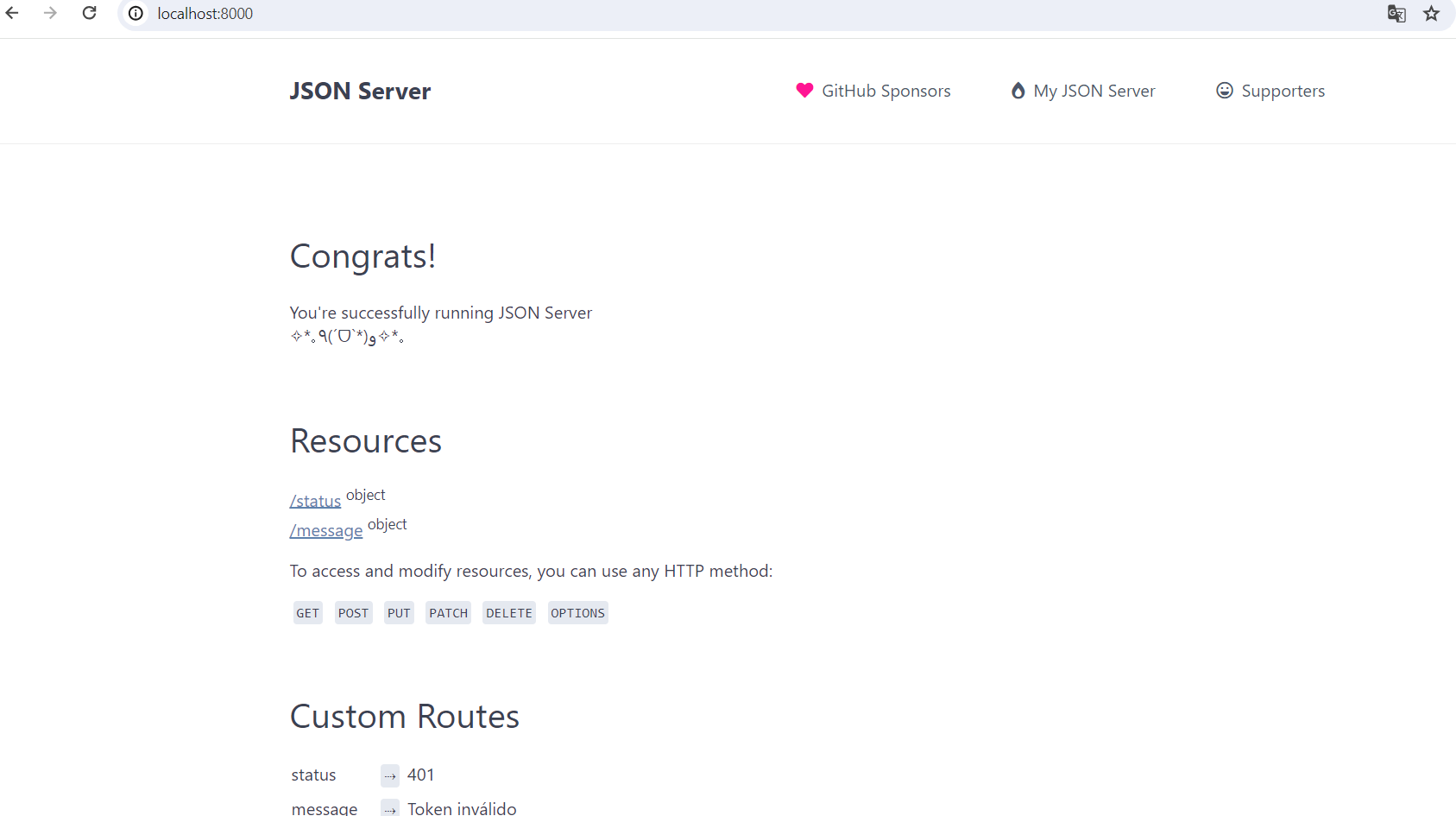The width and height of the screenshot is (1456, 816).
Task: Reload the localhost page
Action: 89,13
